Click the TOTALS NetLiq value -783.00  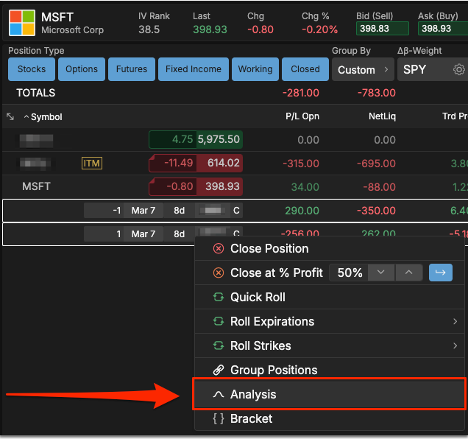tap(376, 93)
